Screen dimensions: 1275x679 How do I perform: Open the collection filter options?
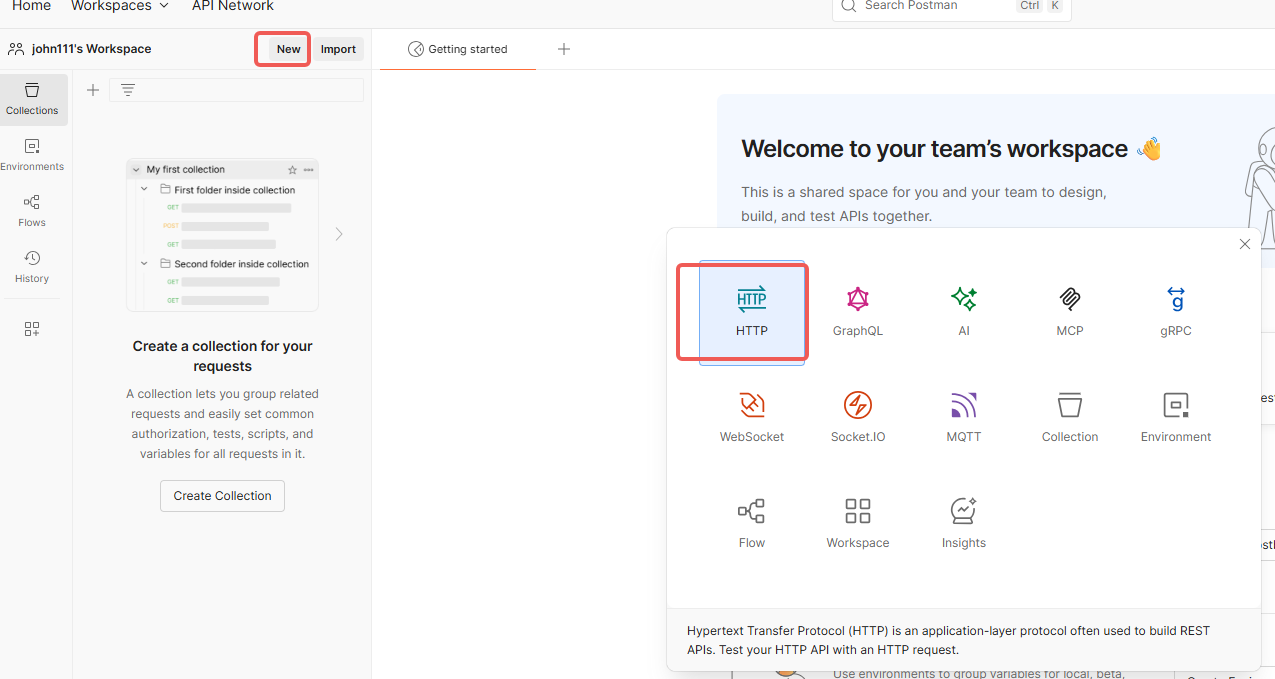pyautogui.click(x=128, y=89)
